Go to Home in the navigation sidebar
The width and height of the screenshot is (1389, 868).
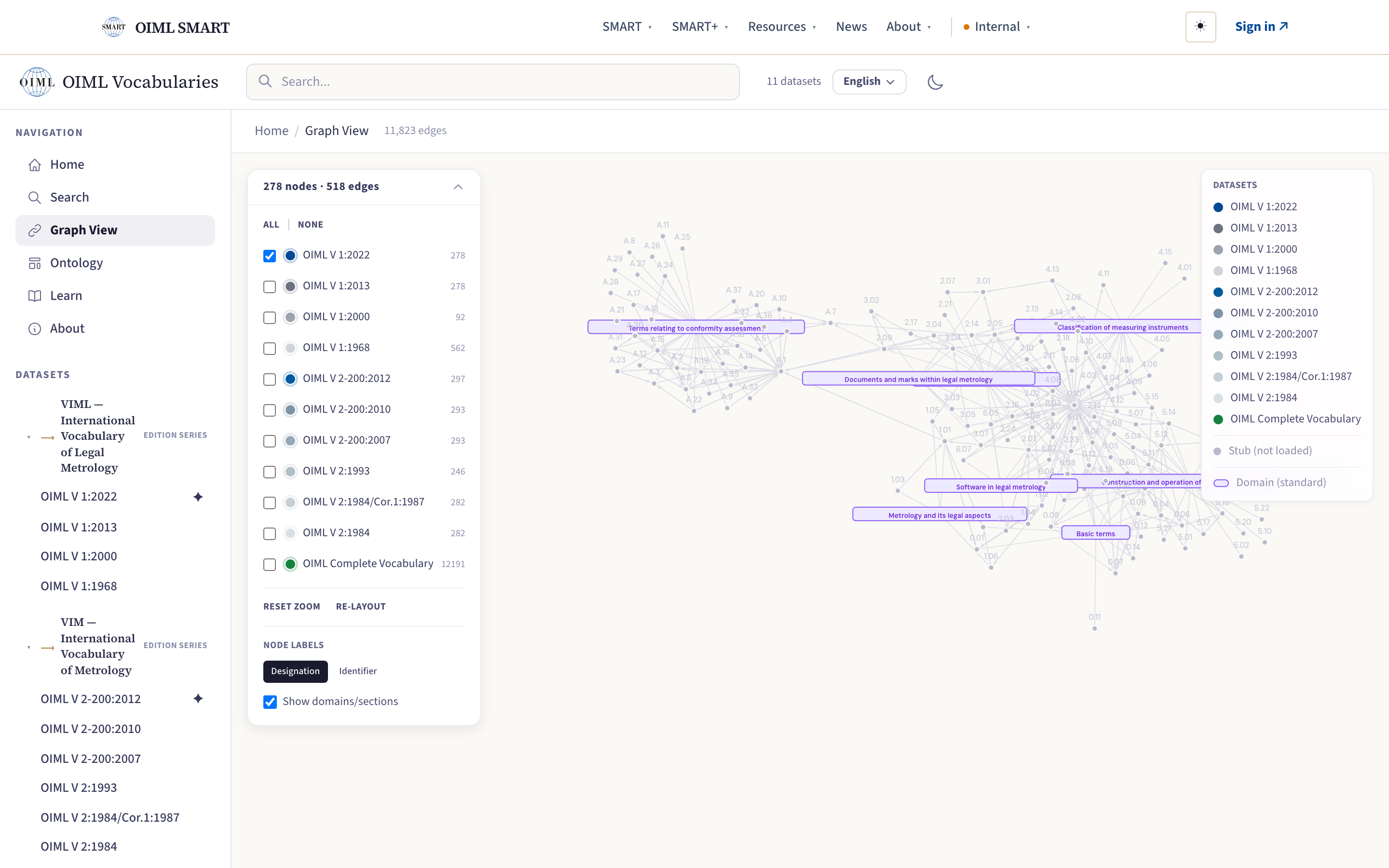coord(115,165)
